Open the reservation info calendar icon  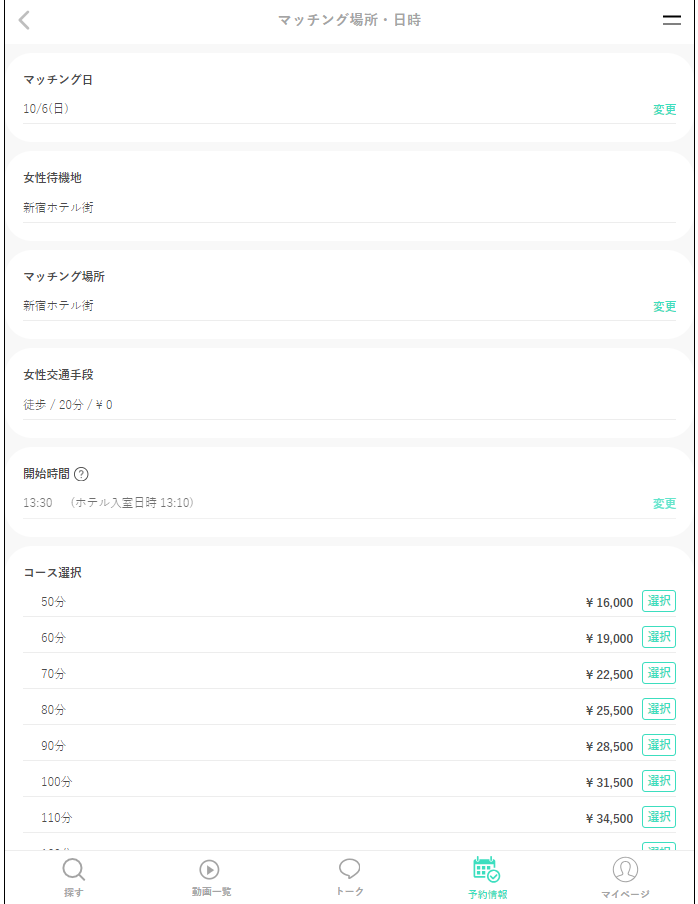pyautogui.click(x=486, y=870)
